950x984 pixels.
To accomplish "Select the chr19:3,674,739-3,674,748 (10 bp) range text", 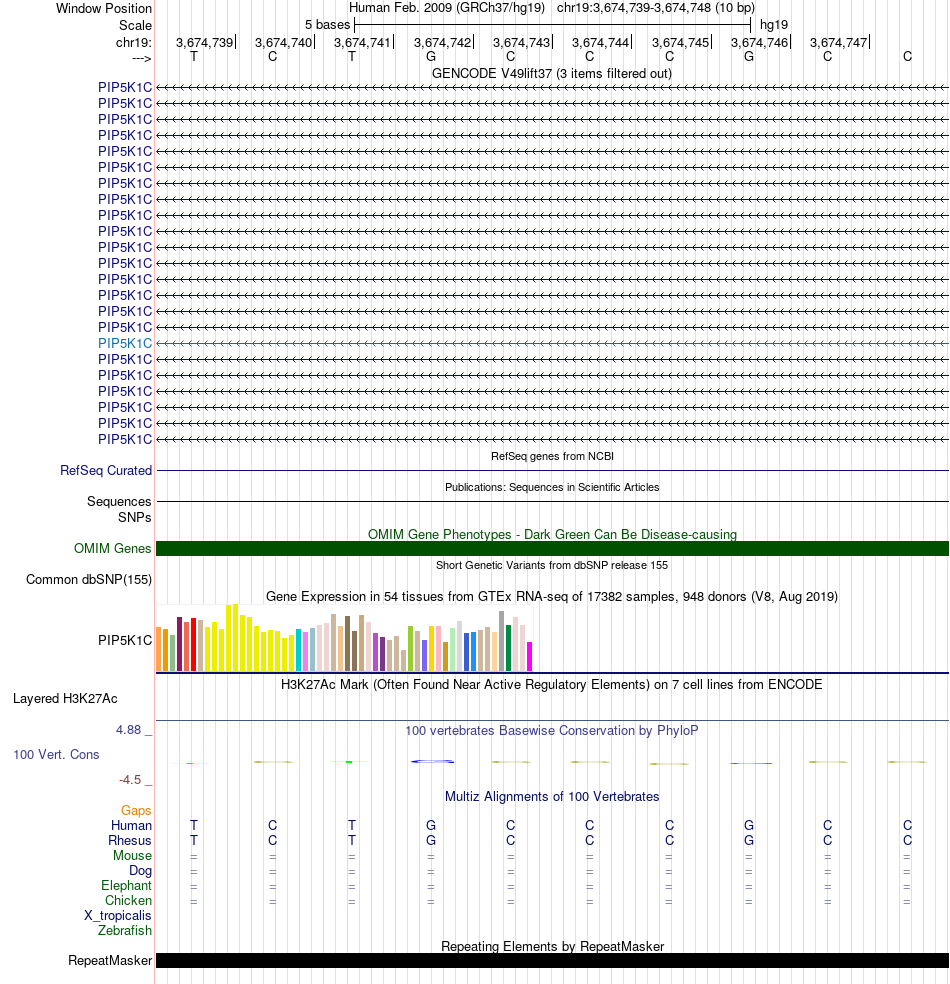I will (656, 8).
